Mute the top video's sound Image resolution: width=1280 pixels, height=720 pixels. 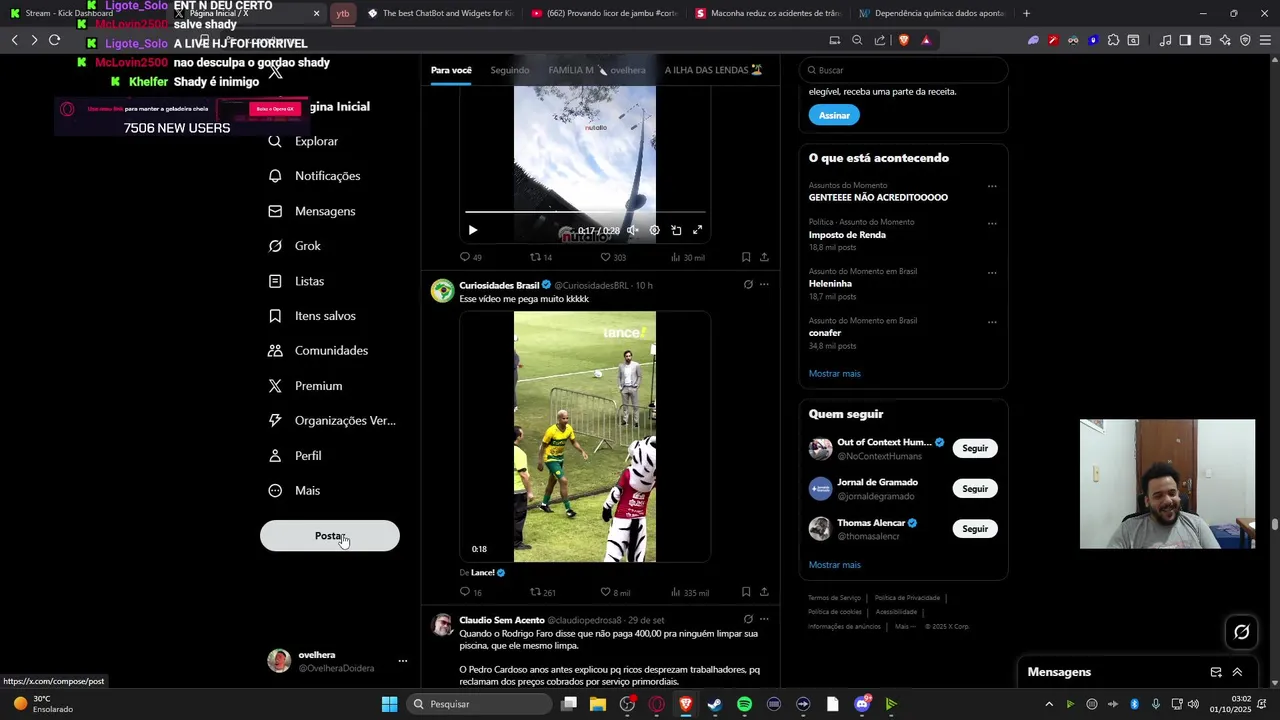pyautogui.click(x=632, y=230)
